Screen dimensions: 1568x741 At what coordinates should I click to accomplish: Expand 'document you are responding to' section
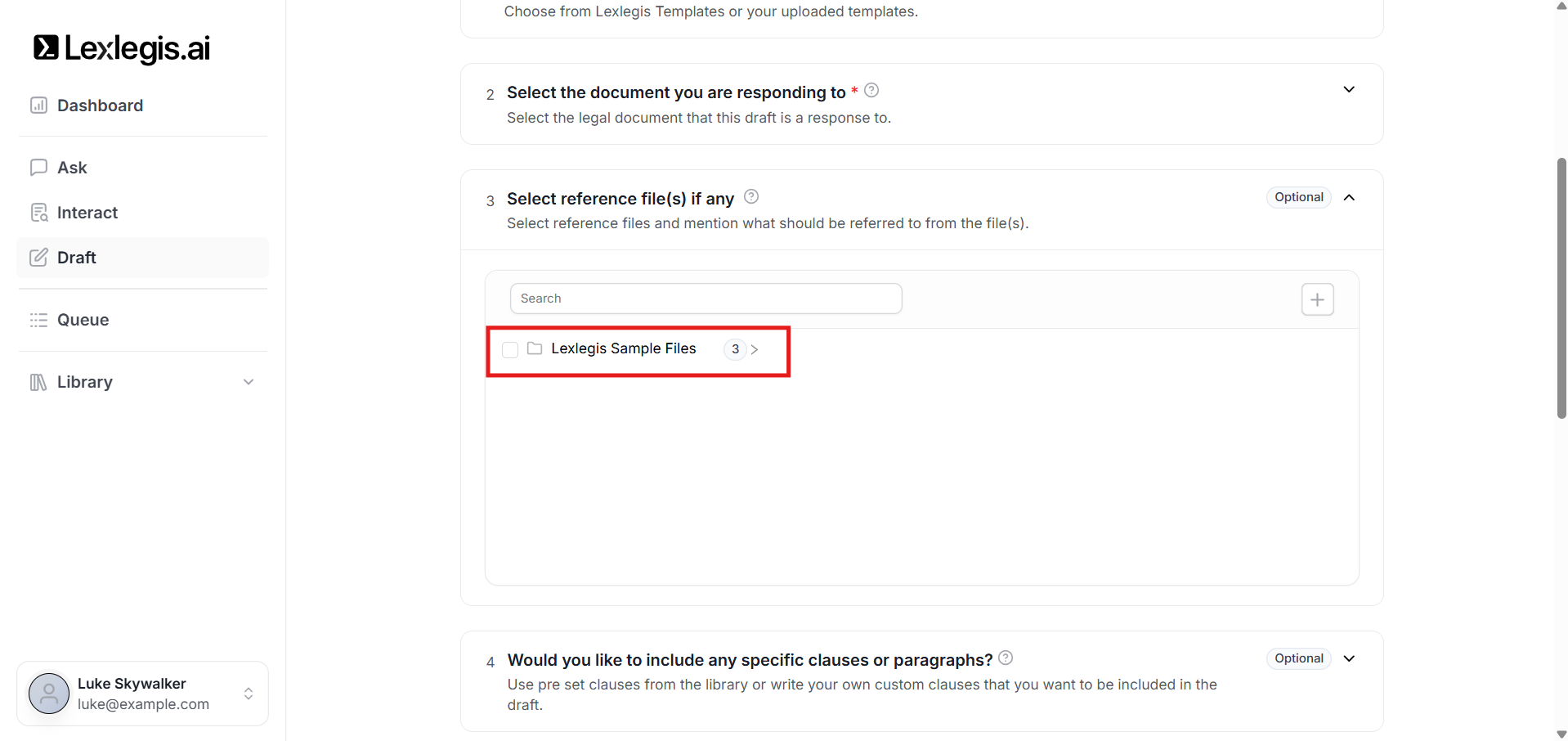(x=1349, y=90)
